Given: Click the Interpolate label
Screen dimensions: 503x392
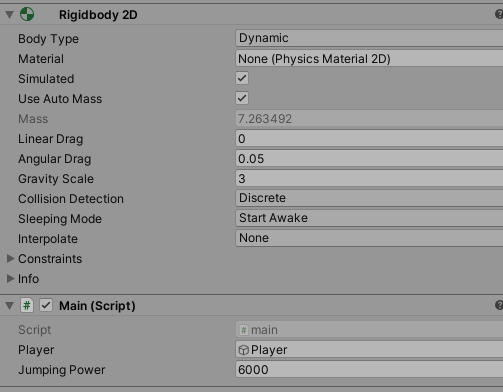Looking at the screenshot, I should 48,239.
